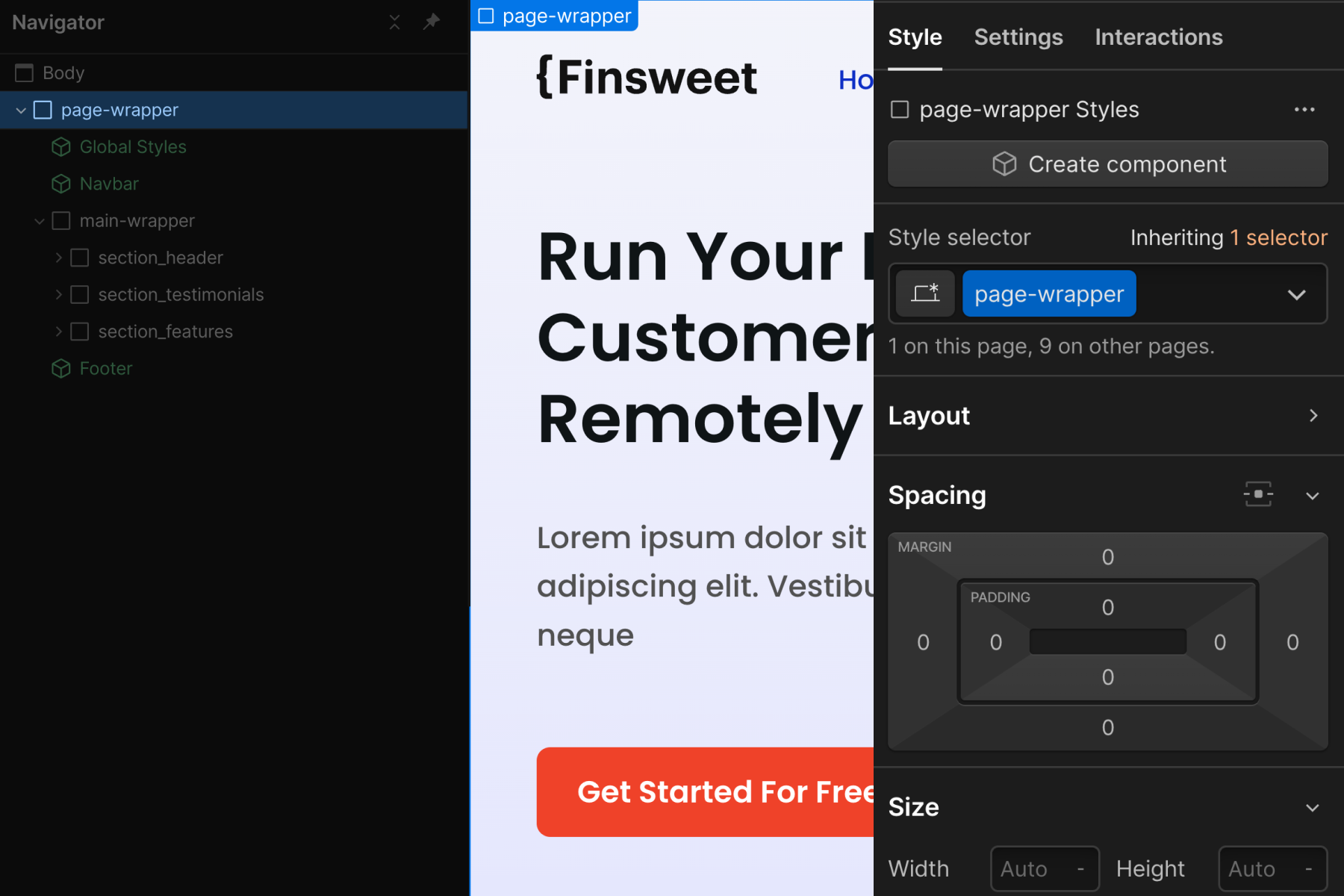Click the Lorem ipsum paragraph on canvas
This screenshot has height=896, width=1344.
click(705, 586)
